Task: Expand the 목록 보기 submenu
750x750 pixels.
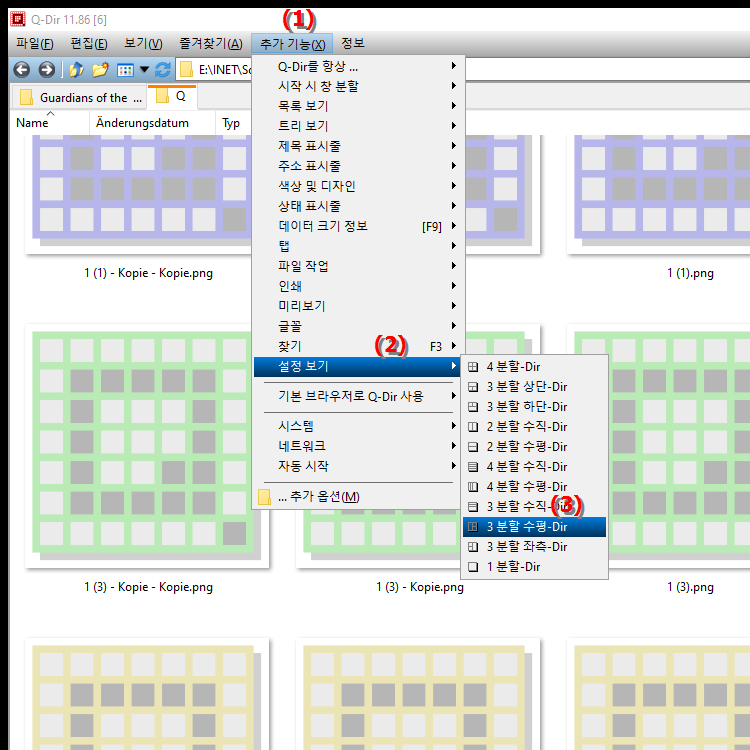Action: (x=358, y=106)
